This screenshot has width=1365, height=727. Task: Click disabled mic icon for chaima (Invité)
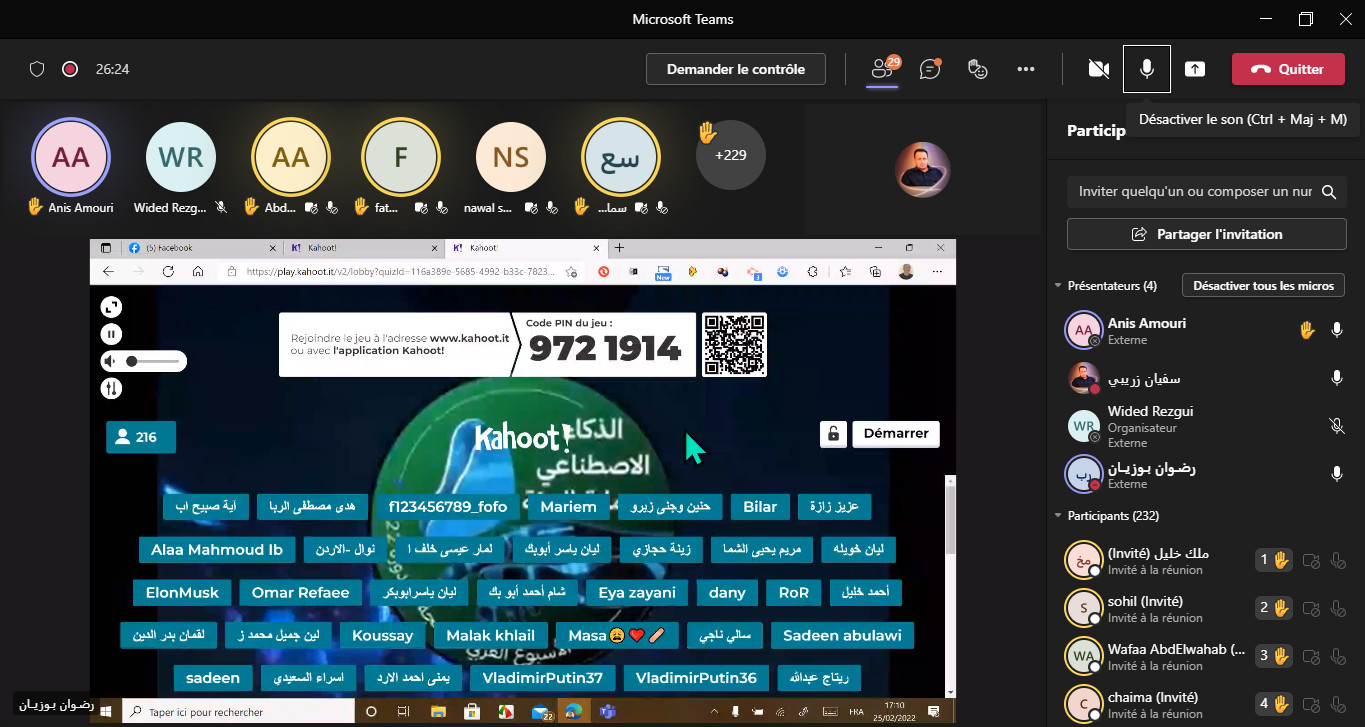[x=1338, y=704]
